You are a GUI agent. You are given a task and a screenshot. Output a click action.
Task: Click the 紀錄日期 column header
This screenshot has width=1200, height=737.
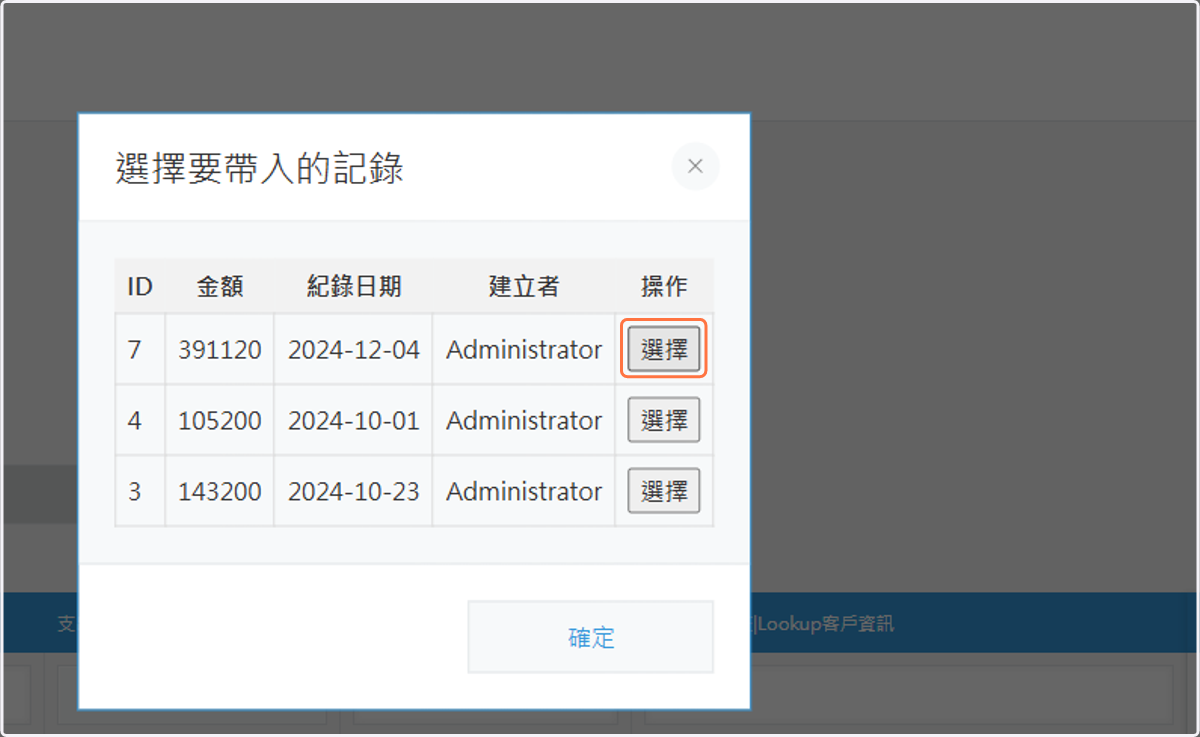click(354, 287)
